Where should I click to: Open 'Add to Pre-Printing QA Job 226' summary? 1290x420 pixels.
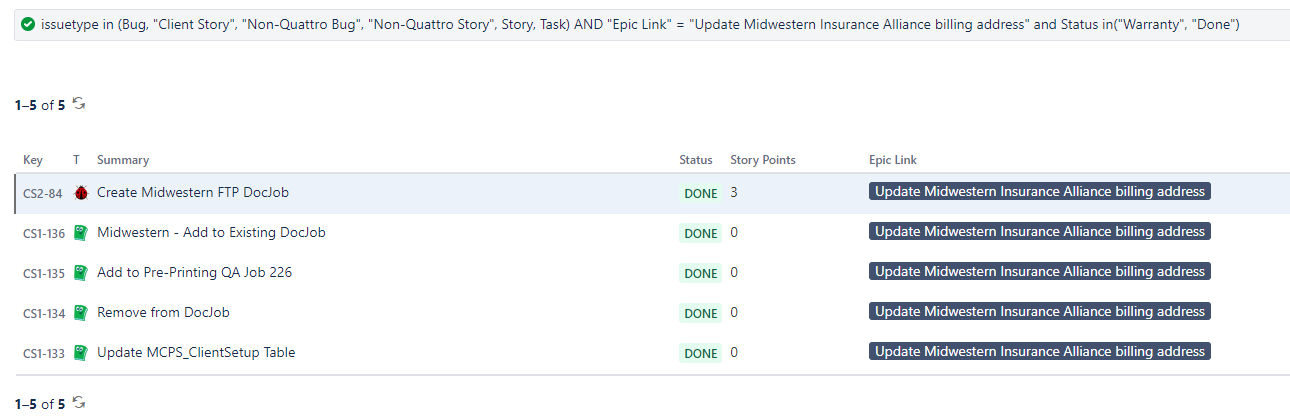tap(194, 272)
